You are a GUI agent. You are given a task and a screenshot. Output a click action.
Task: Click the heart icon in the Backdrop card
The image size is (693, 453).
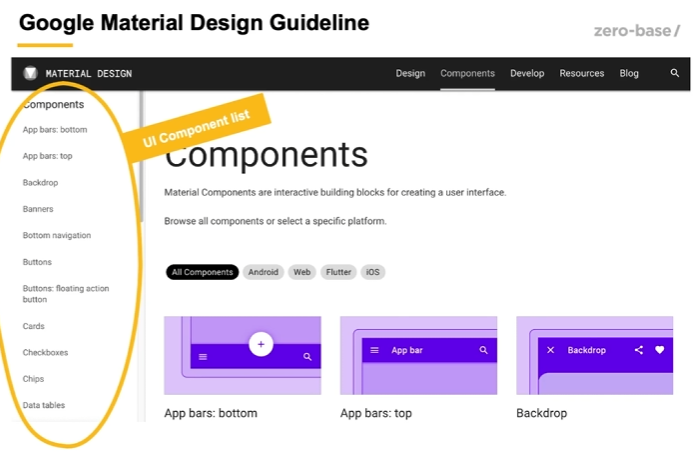pyautogui.click(x=659, y=350)
